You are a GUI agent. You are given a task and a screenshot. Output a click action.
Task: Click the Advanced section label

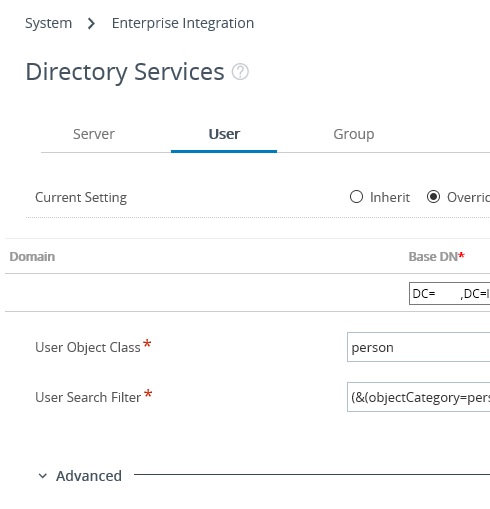click(89, 476)
